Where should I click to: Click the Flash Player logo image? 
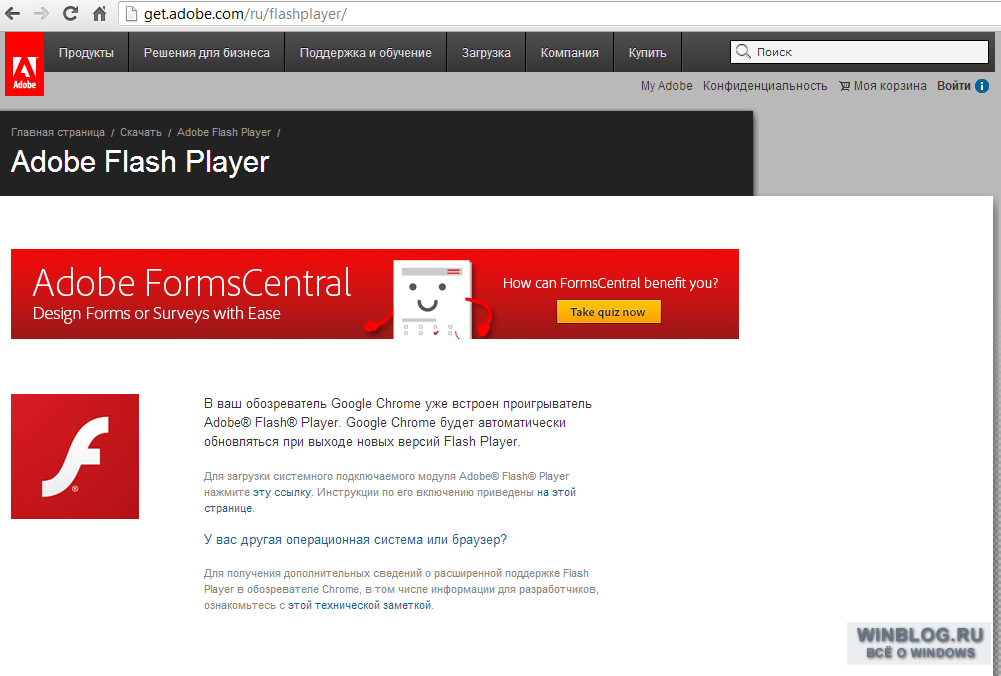coord(75,456)
